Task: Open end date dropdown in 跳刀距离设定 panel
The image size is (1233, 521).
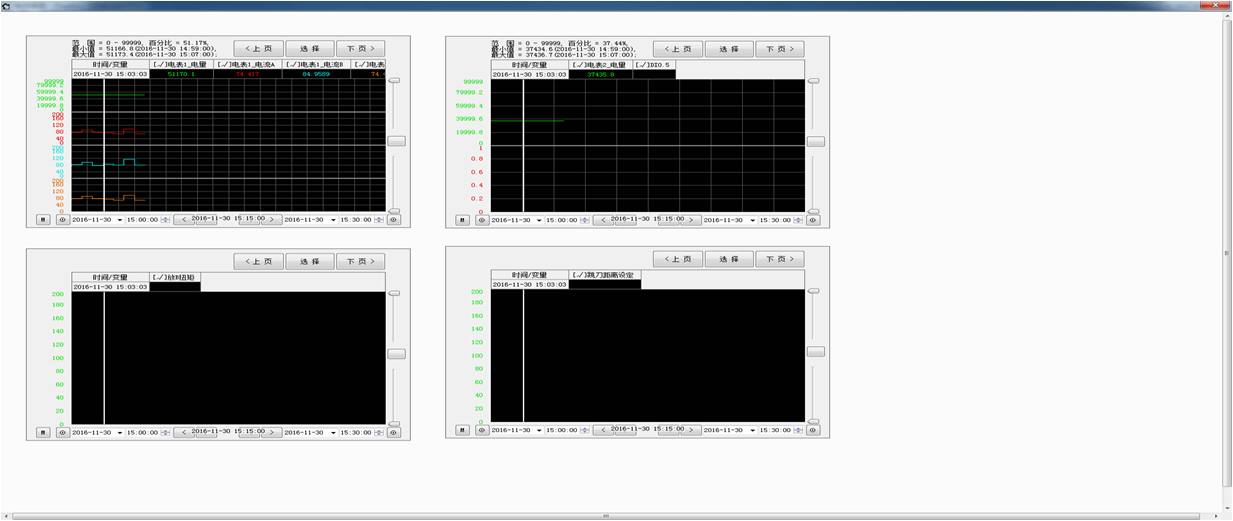Action: tap(753, 430)
